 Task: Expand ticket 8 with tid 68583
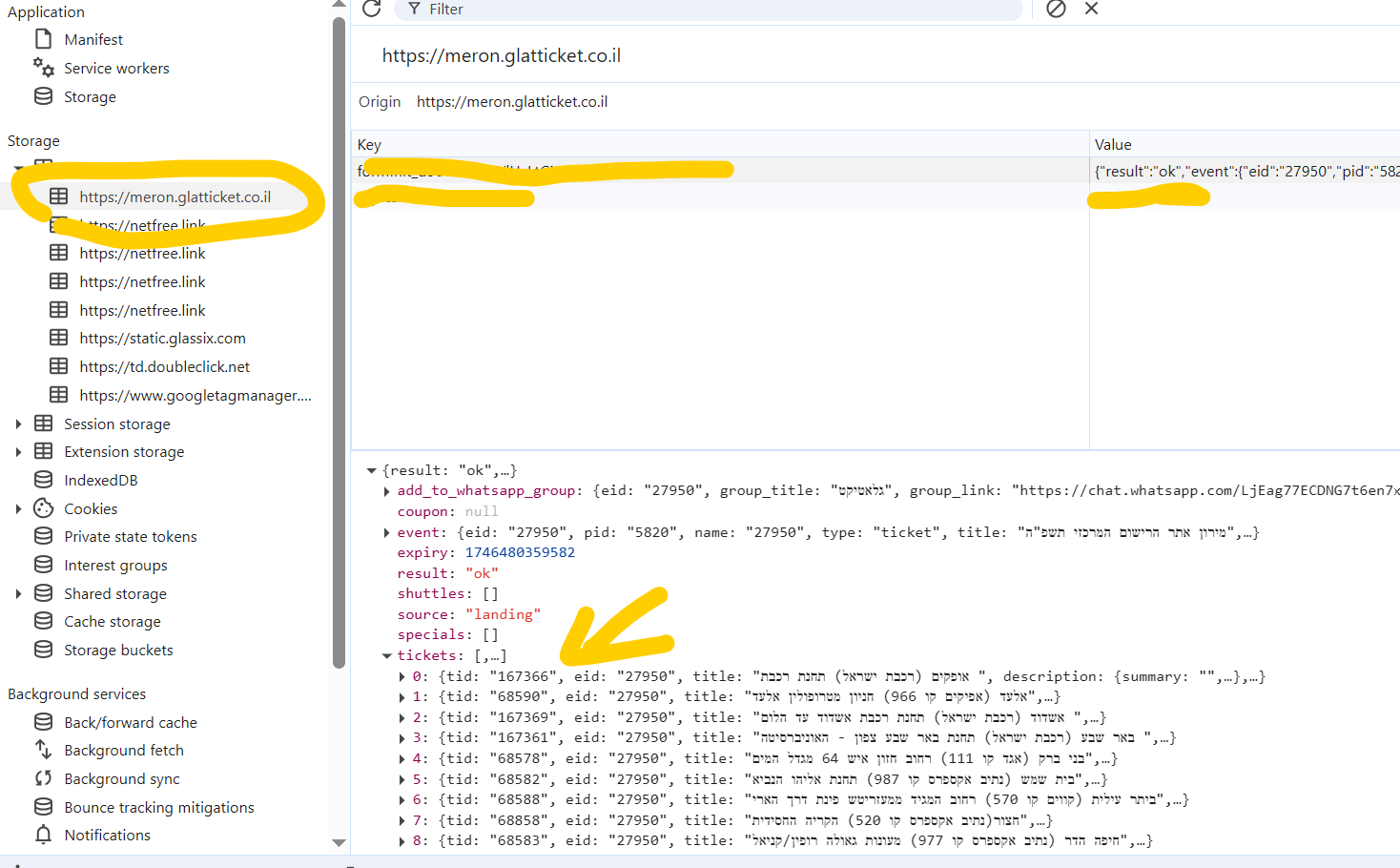[x=401, y=841]
